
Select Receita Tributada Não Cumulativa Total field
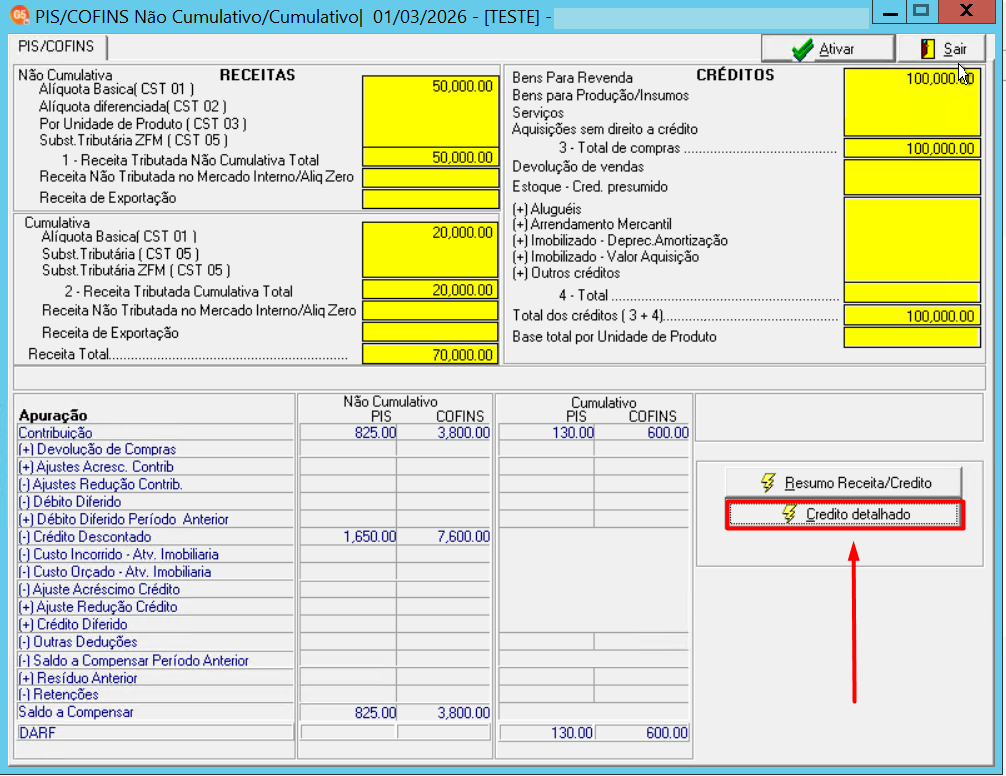(x=431, y=157)
